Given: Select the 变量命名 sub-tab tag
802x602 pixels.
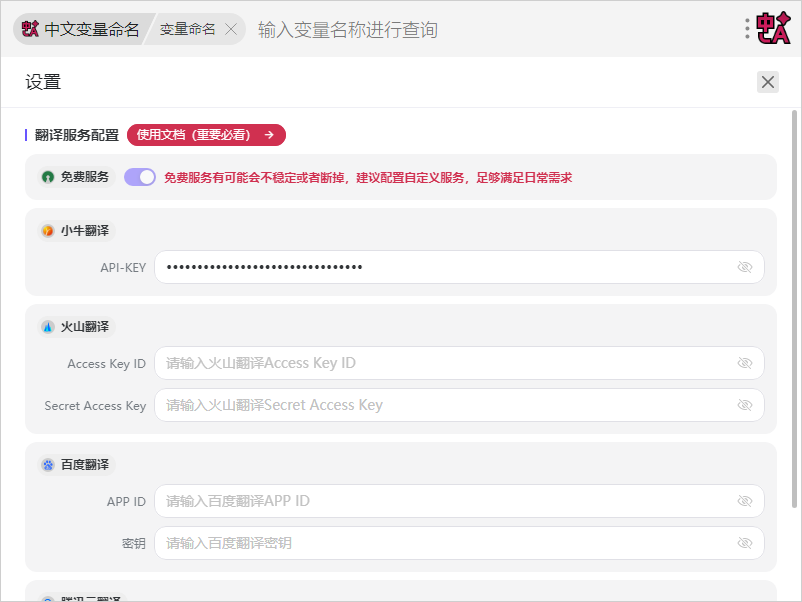Looking at the screenshot, I should pos(187,29).
